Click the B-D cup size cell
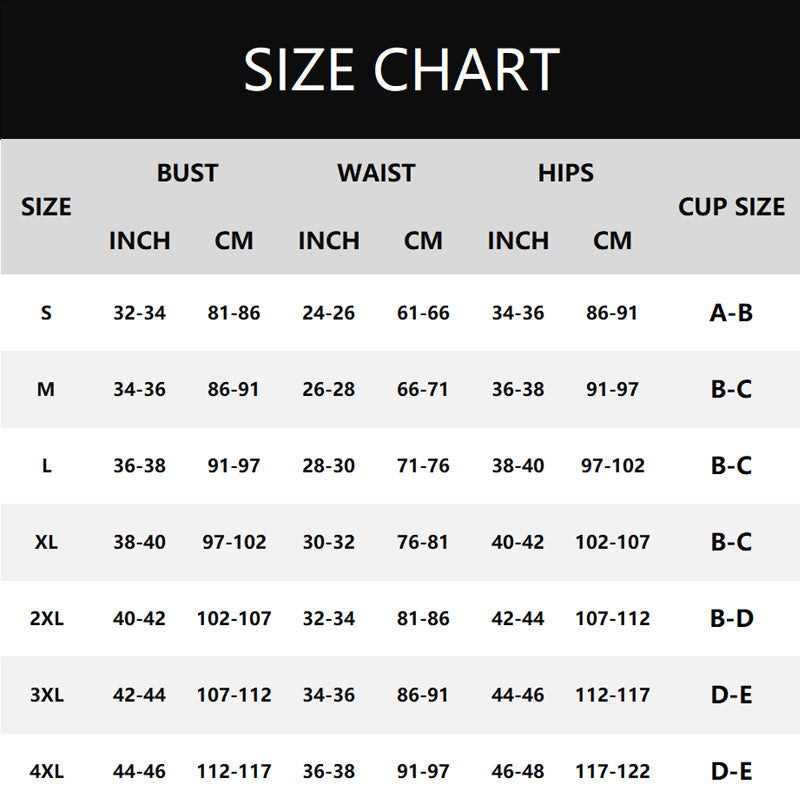800x800 pixels. point(731,618)
